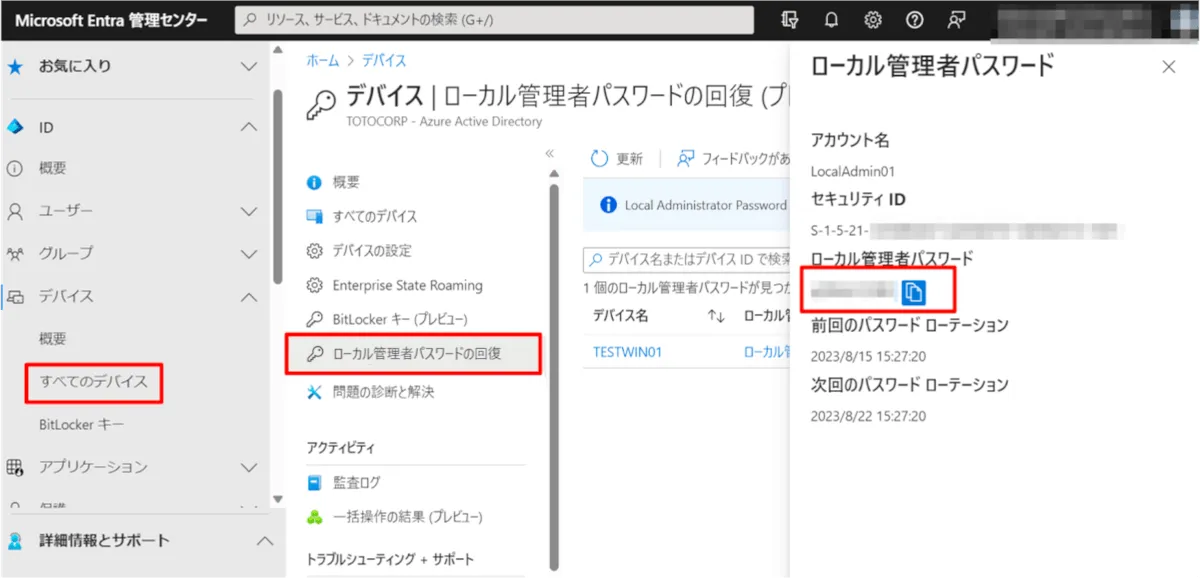Viewport: 1200px width, 578px height.
Task: Open feedback icon in top bar
Action: [957, 20]
